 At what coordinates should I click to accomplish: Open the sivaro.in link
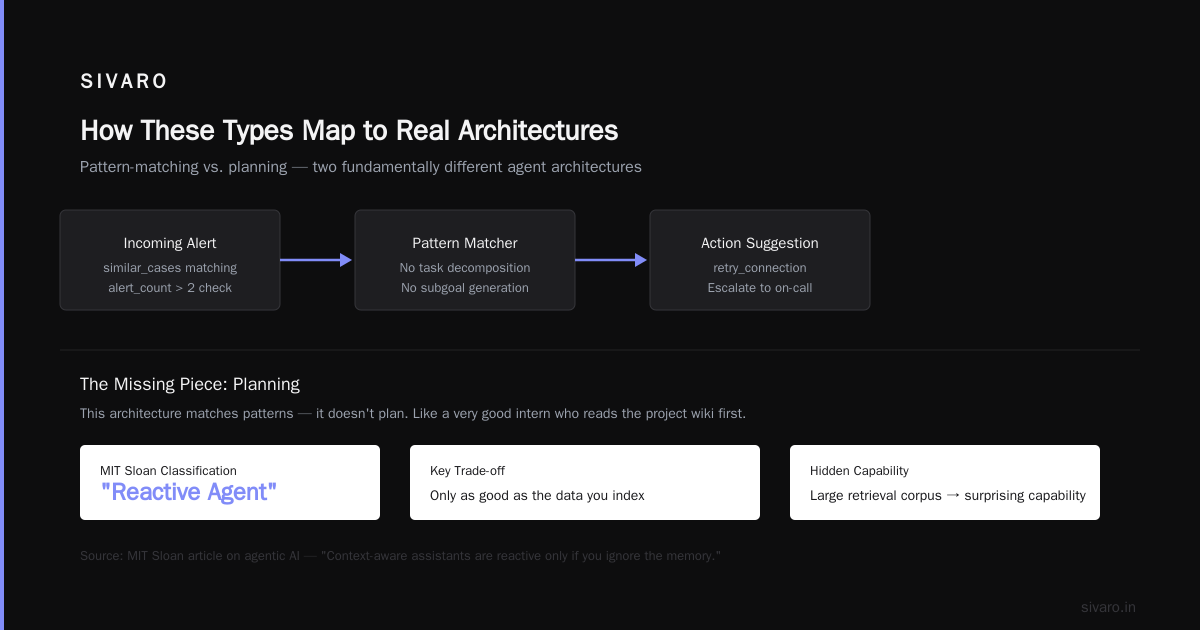click(x=1108, y=607)
